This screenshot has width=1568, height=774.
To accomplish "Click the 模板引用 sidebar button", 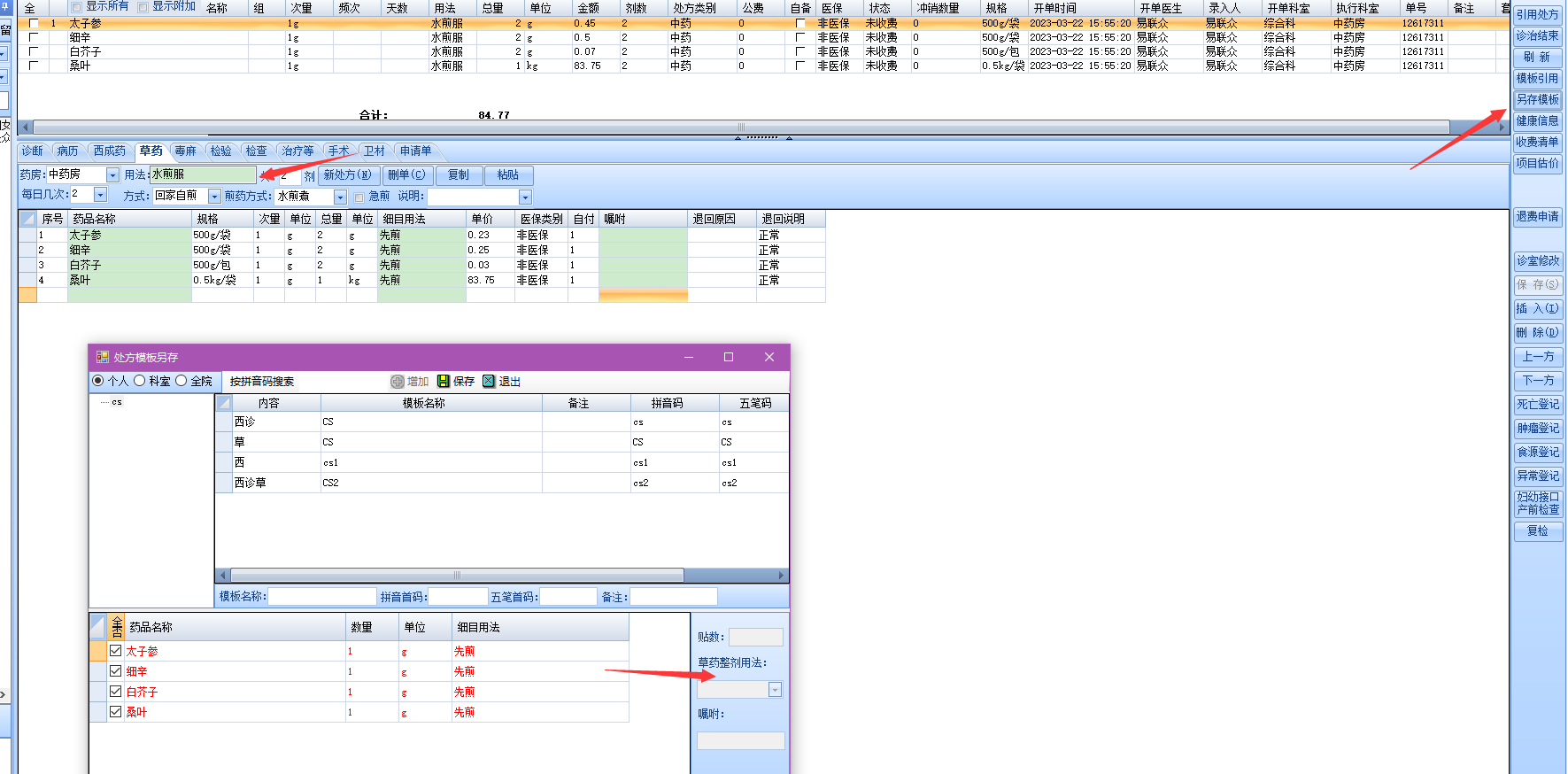I will pyautogui.click(x=1537, y=79).
